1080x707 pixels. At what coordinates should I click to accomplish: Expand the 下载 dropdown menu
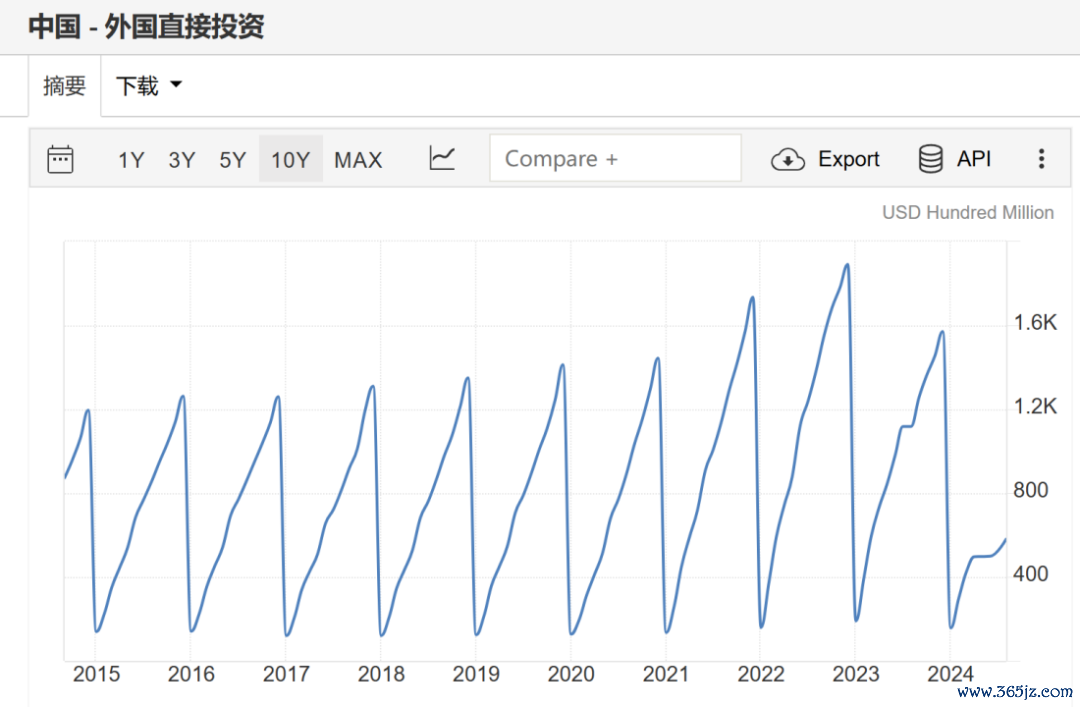pyautogui.click(x=149, y=85)
